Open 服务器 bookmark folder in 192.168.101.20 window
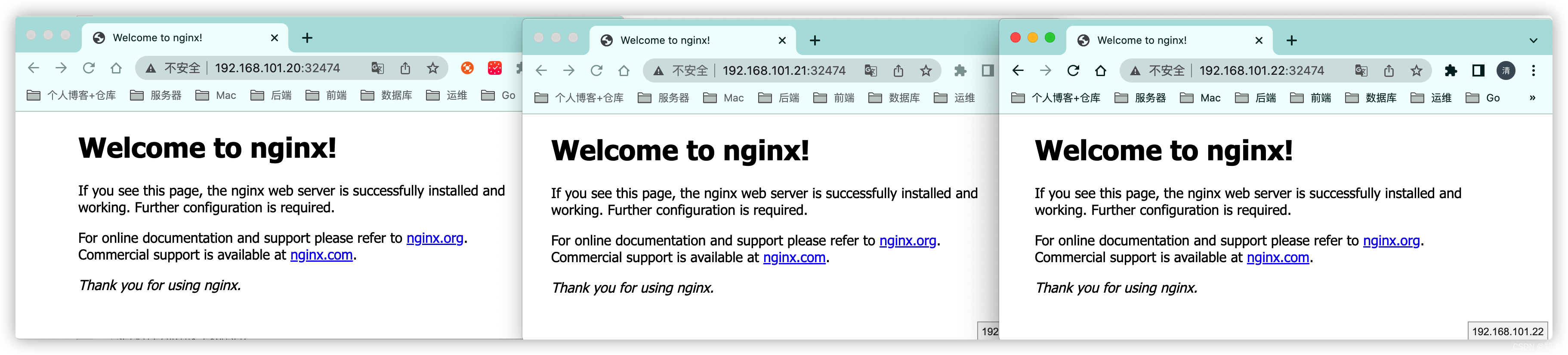1568x355 pixels. coord(156,95)
